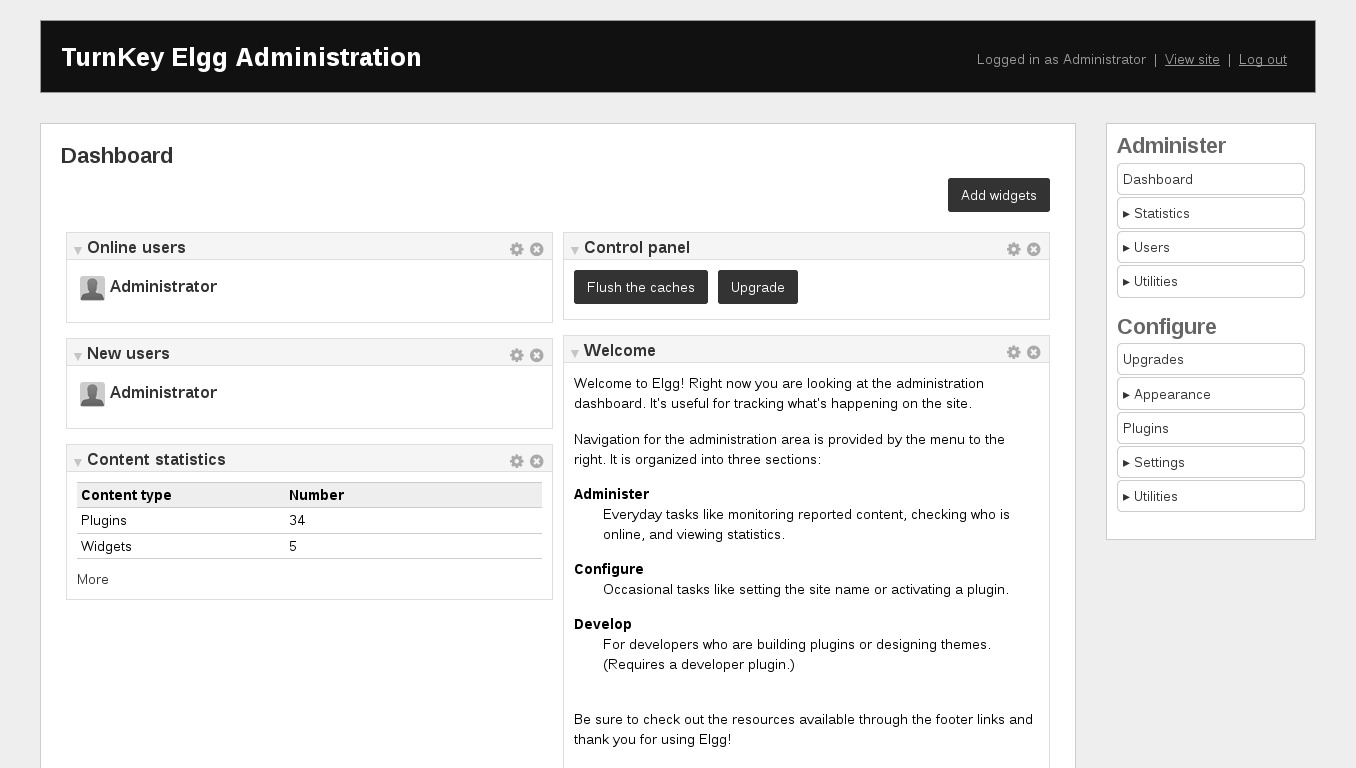Open the Plugins menu item
The image size is (1356, 768).
point(1210,428)
